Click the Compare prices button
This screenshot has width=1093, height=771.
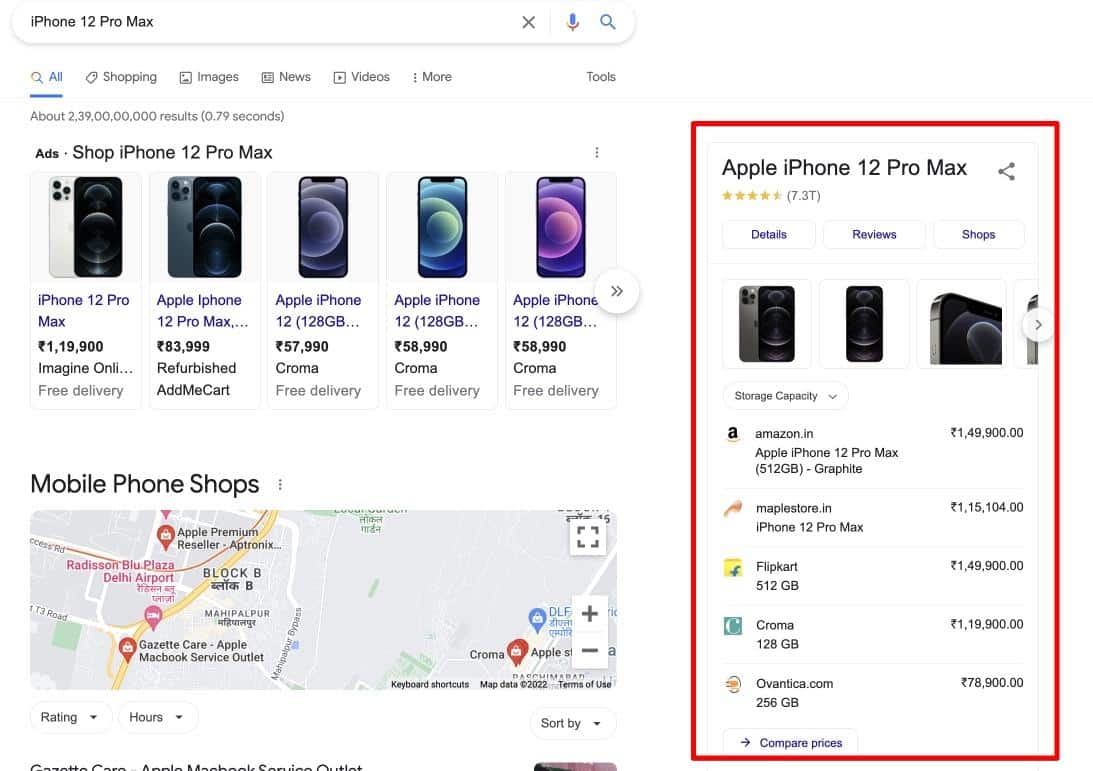pyautogui.click(x=790, y=743)
